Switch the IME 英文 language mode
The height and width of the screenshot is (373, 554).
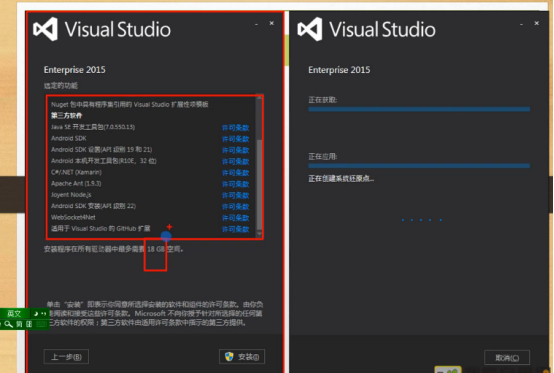pos(14,313)
